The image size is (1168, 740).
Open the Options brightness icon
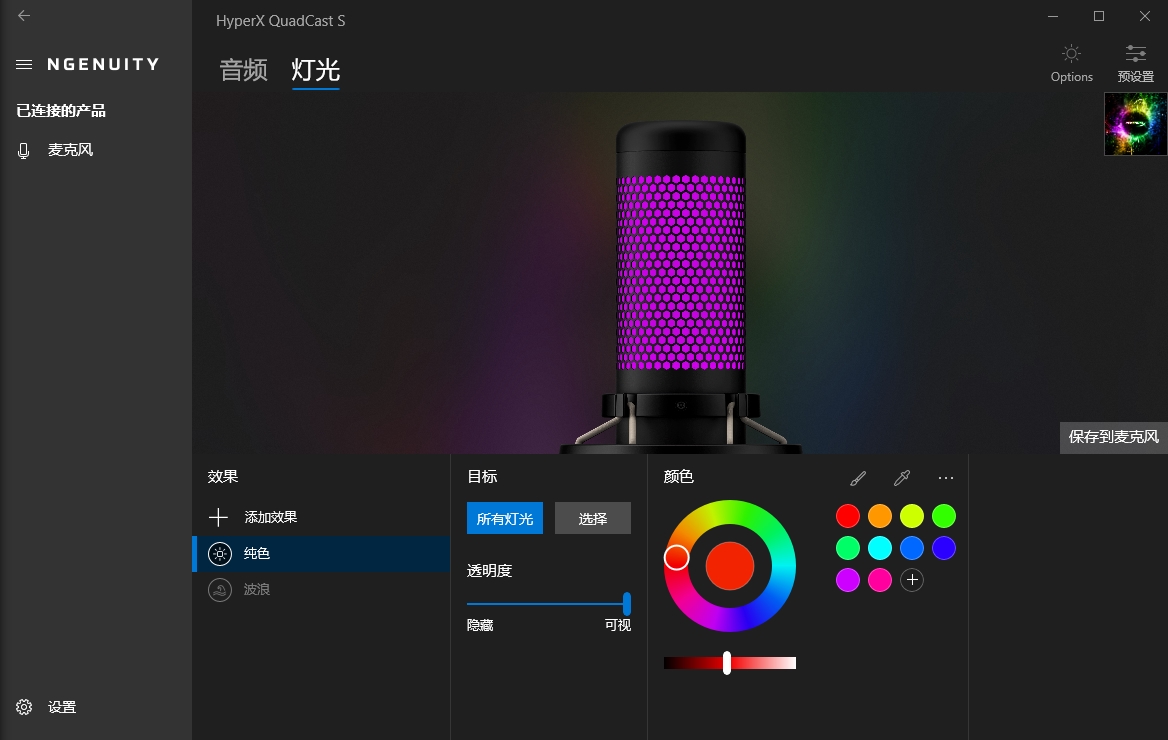(1071, 63)
